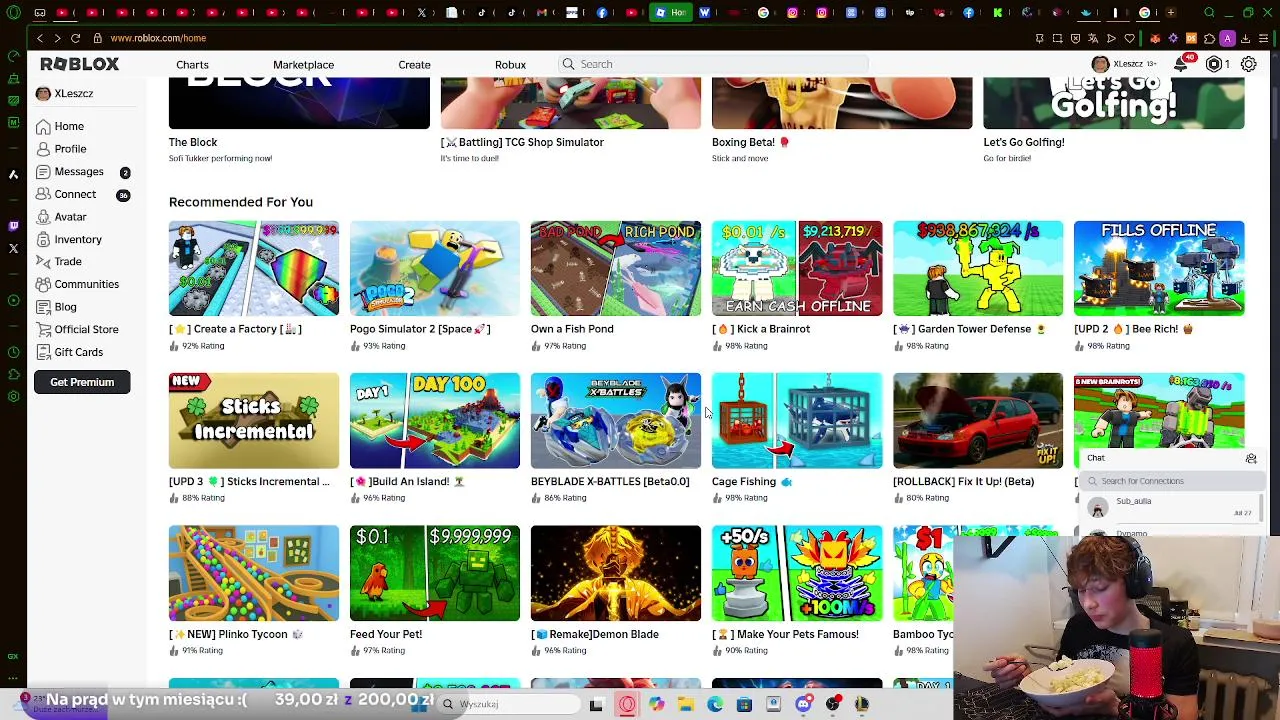This screenshot has width=1280, height=720.
Task: Click the Get Premium button
Action: (x=82, y=382)
